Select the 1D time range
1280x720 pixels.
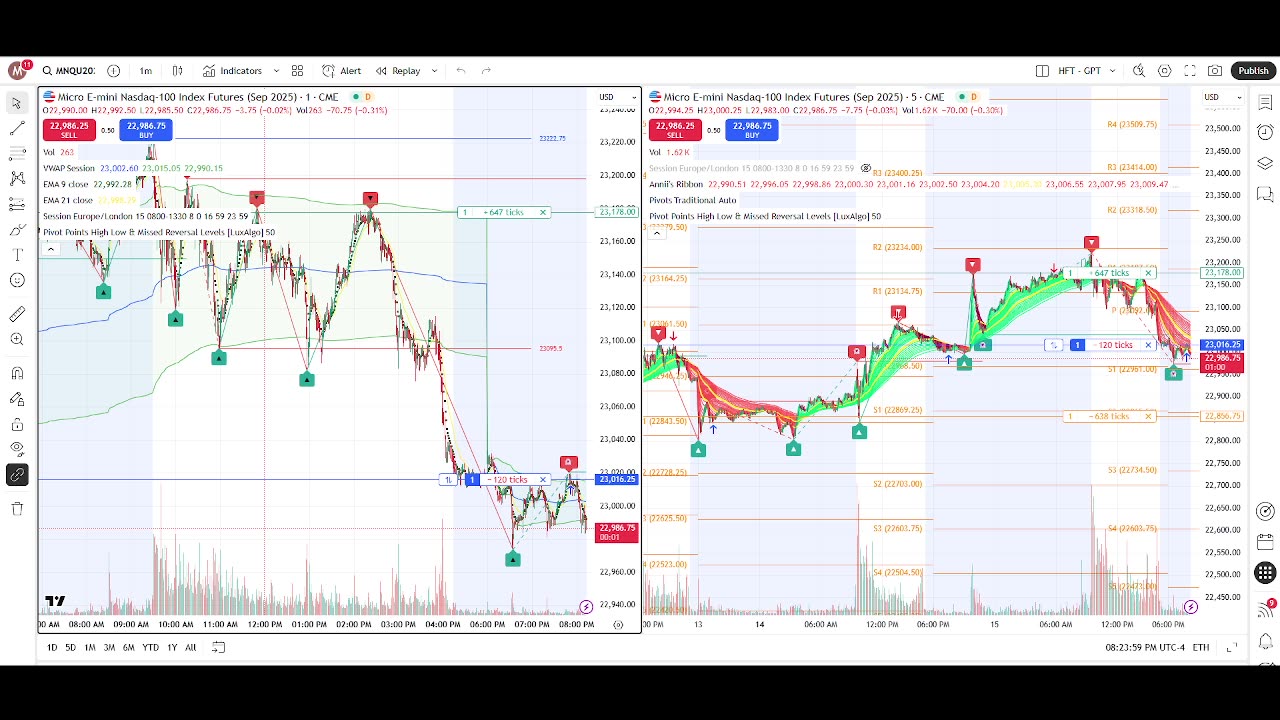(51, 647)
